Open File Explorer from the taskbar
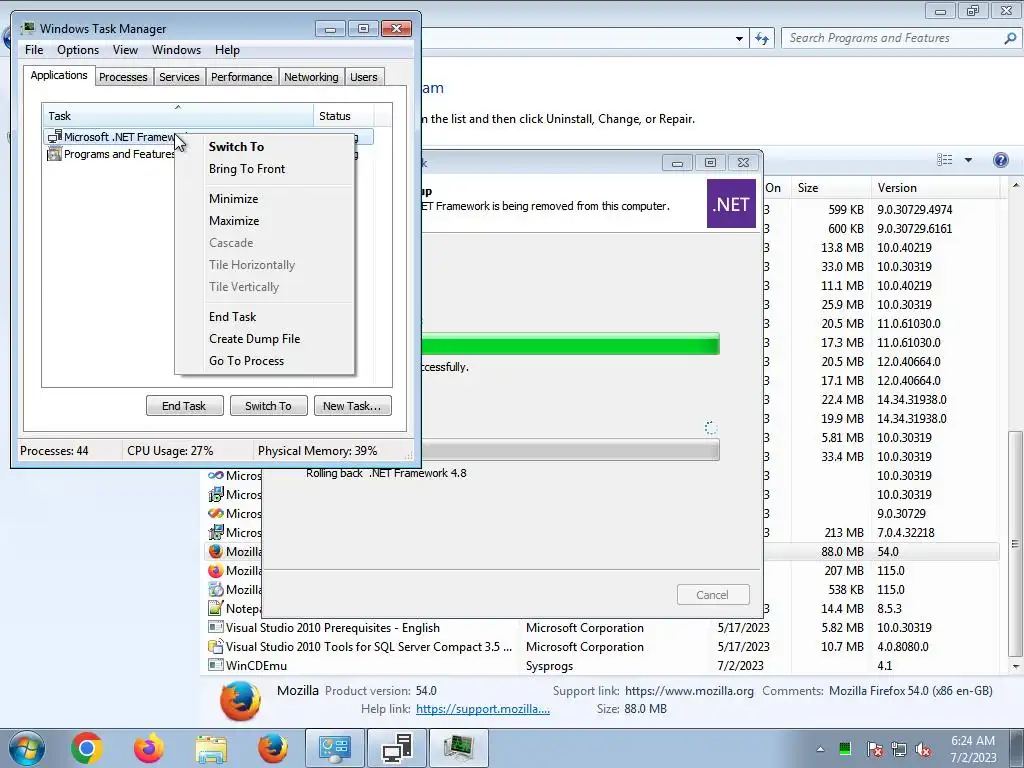Viewport: 1024px width, 768px height. (x=211, y=748)
